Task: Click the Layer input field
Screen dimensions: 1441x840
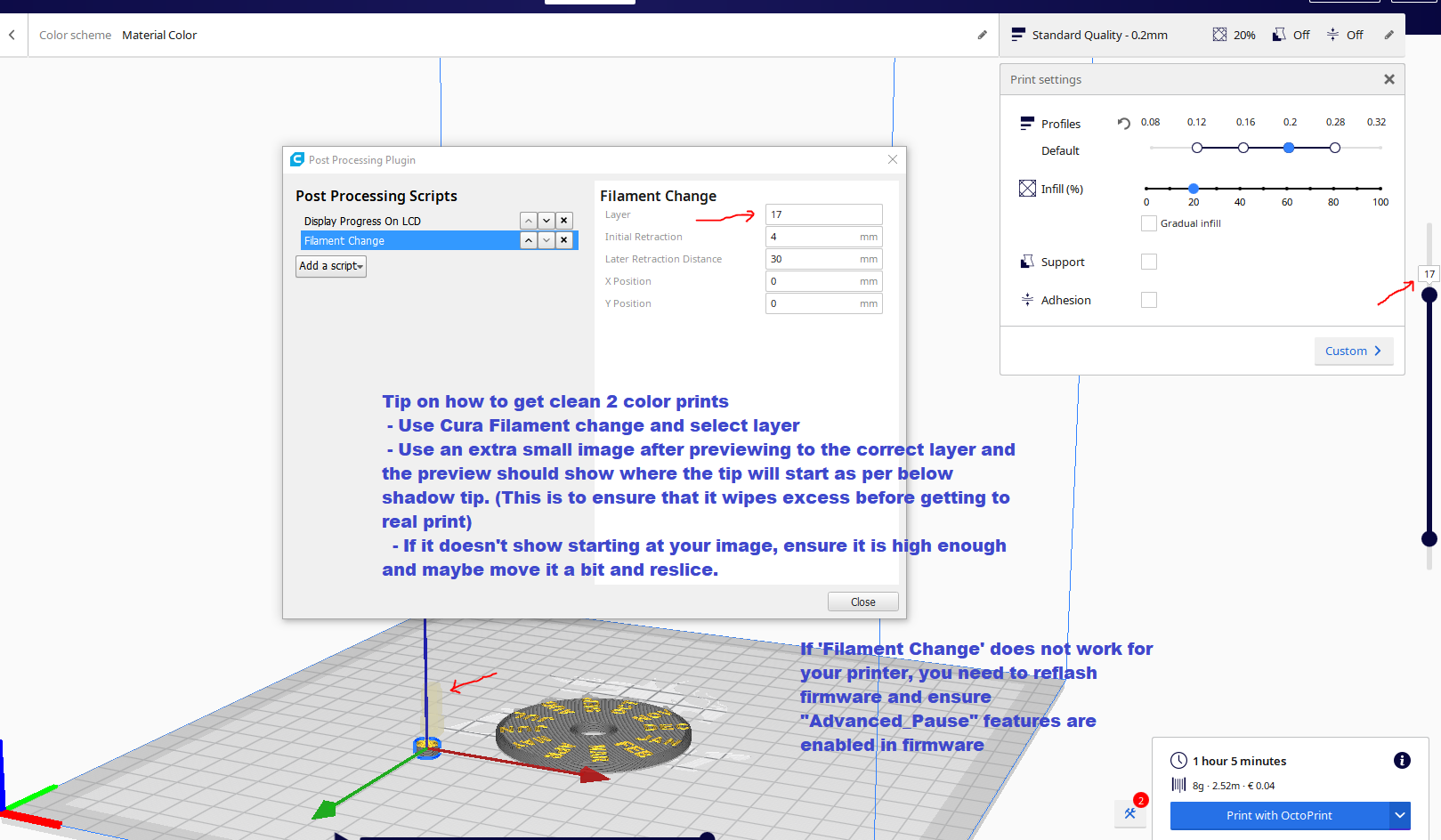Action: pyautogui.click(x=823, y=214)
